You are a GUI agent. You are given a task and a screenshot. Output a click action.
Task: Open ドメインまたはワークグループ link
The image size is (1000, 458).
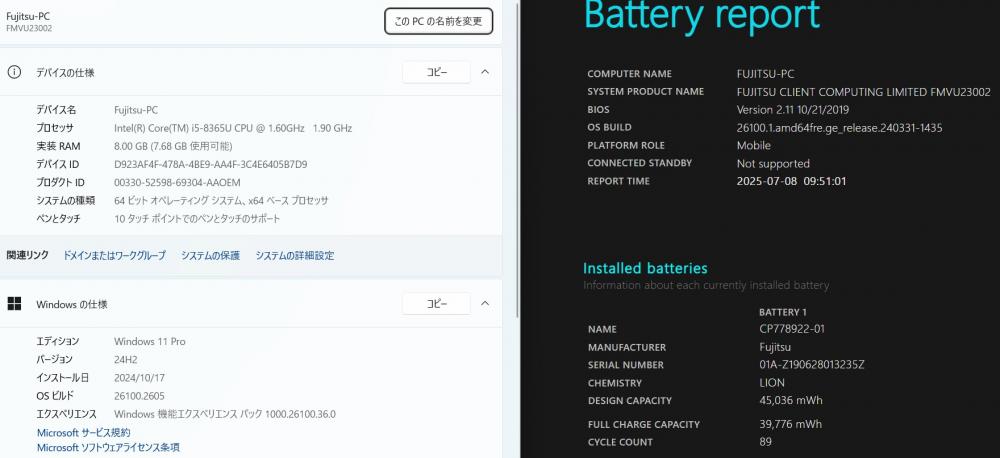pos(114,255)
